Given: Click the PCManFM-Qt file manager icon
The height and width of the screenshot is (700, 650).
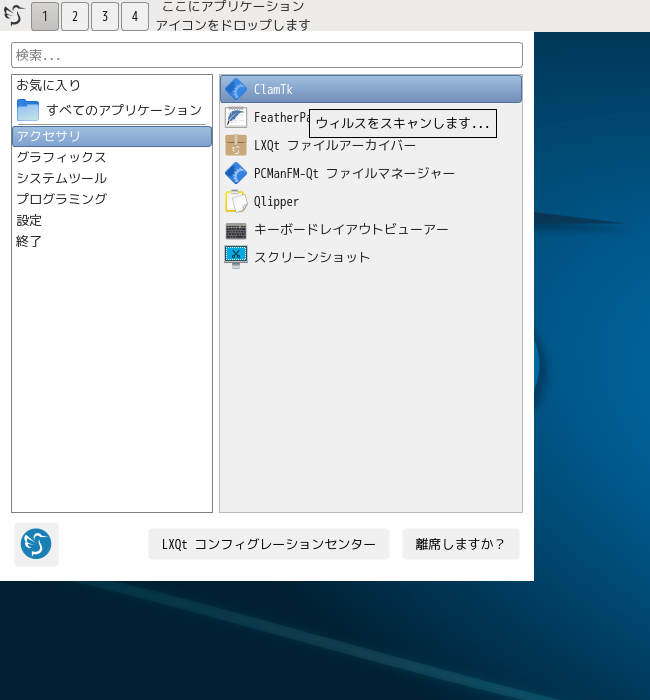Looking at the screenshot, I should point(236,173).
